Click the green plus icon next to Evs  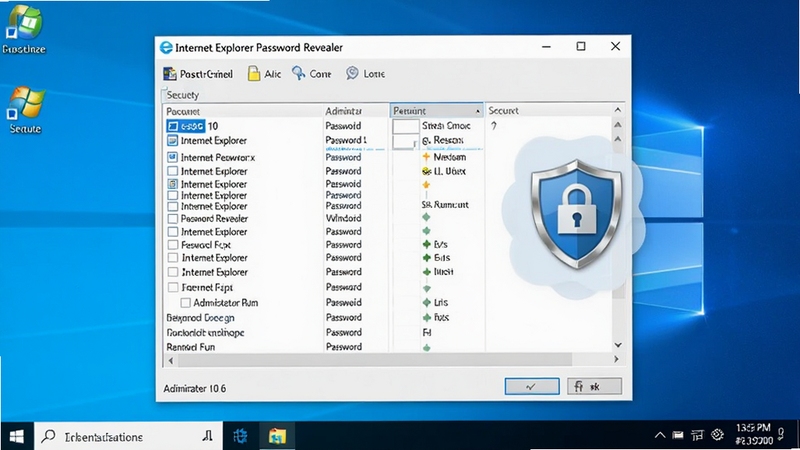427,244
